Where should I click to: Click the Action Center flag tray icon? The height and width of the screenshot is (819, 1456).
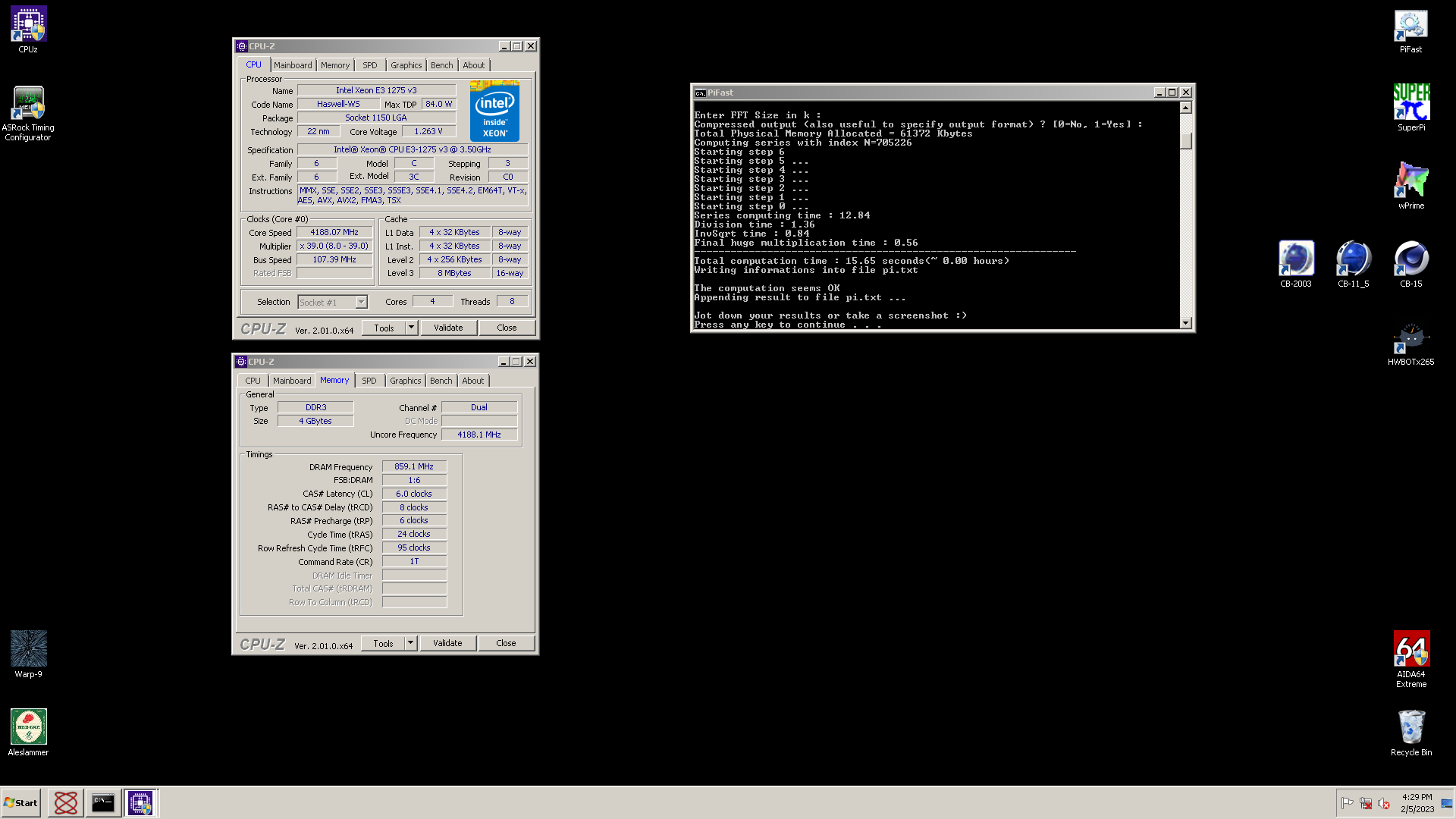tap(1347, 803)
